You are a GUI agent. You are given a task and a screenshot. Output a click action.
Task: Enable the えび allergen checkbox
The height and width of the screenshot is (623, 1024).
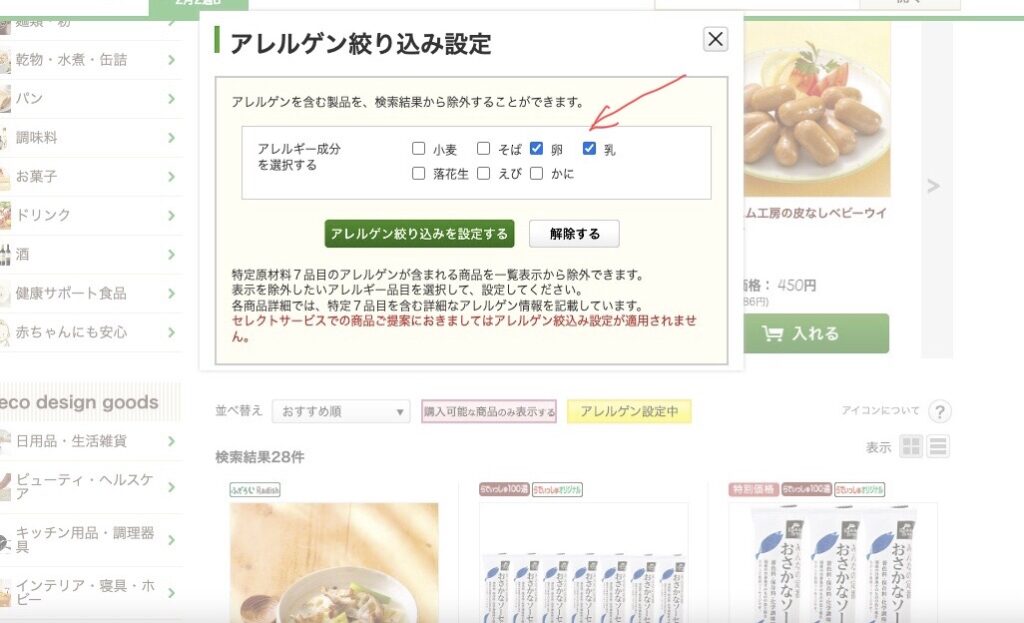tap(483, 173)
